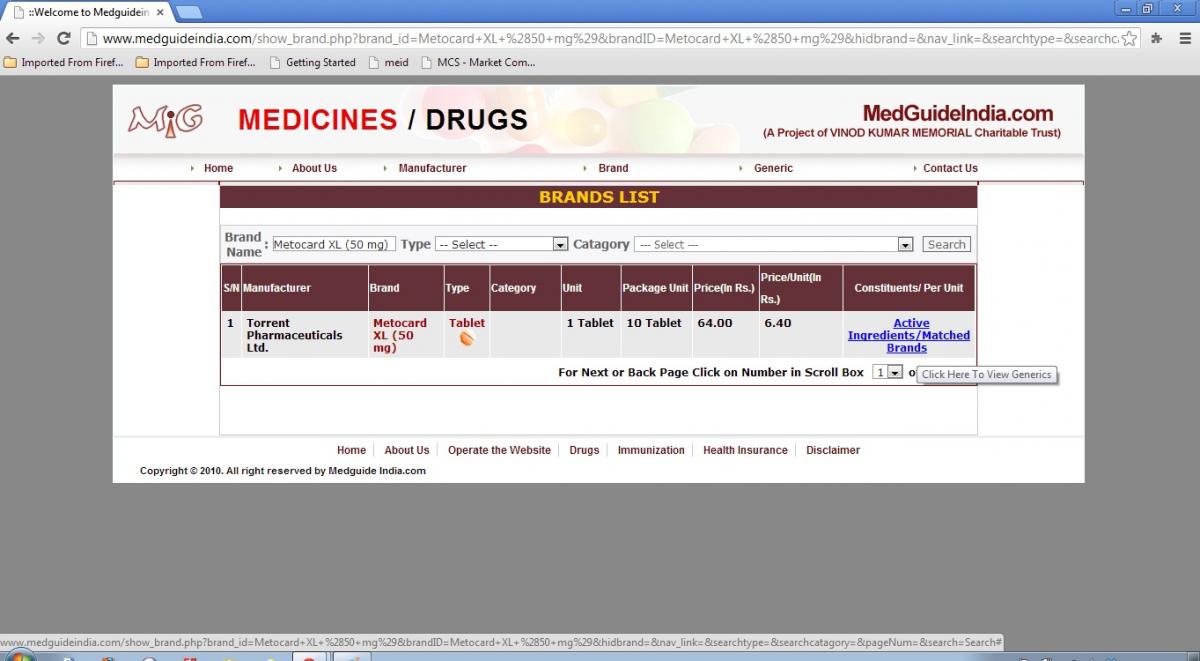This screenshot has width=1200, height=661.
Task: Reload the page with the refresh icon
Action: (x=63, y=39)
